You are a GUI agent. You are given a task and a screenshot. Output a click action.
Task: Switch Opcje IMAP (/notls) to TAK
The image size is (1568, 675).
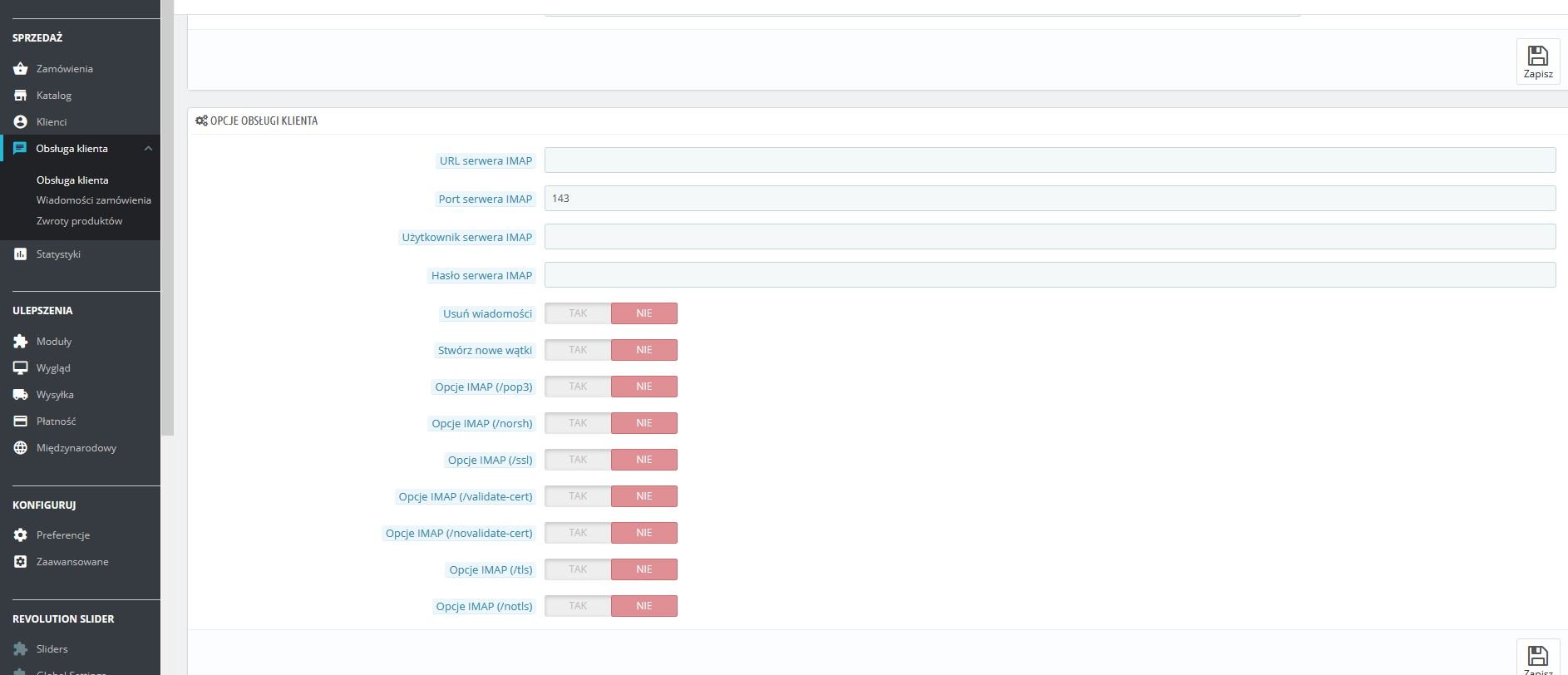tap(578, 606)
